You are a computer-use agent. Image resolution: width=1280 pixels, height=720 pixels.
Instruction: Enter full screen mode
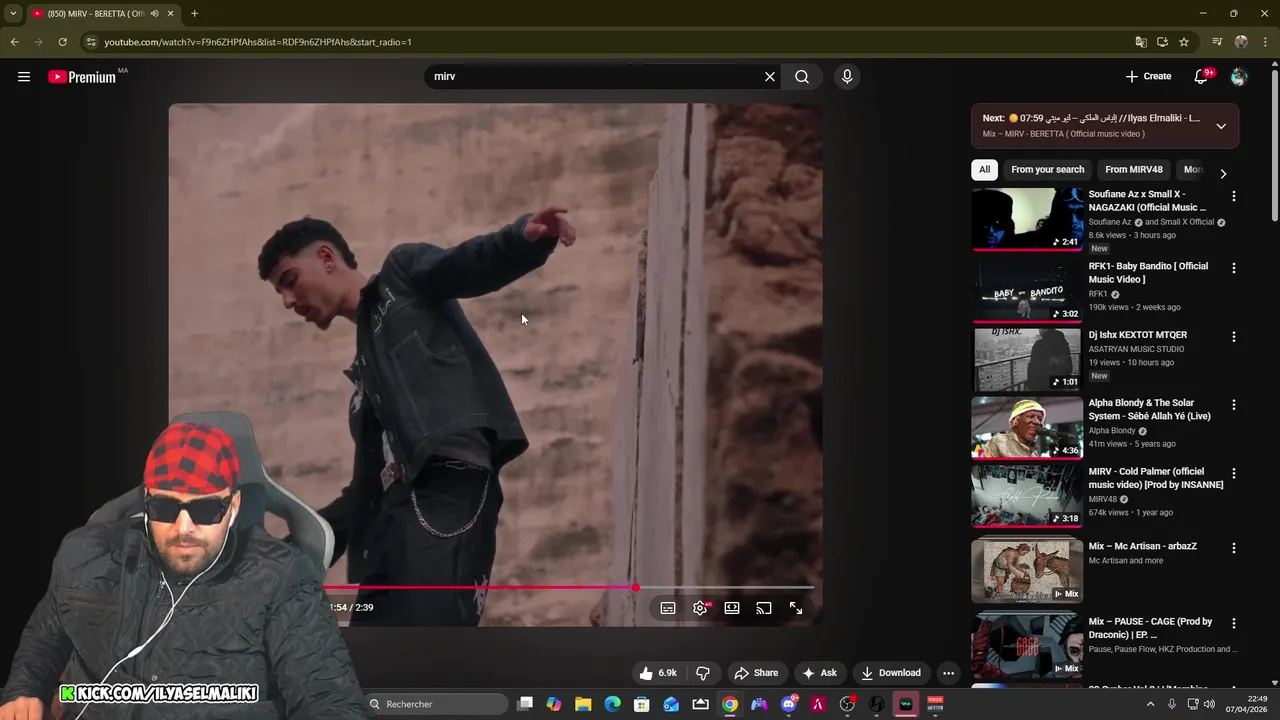coord(796,608)
